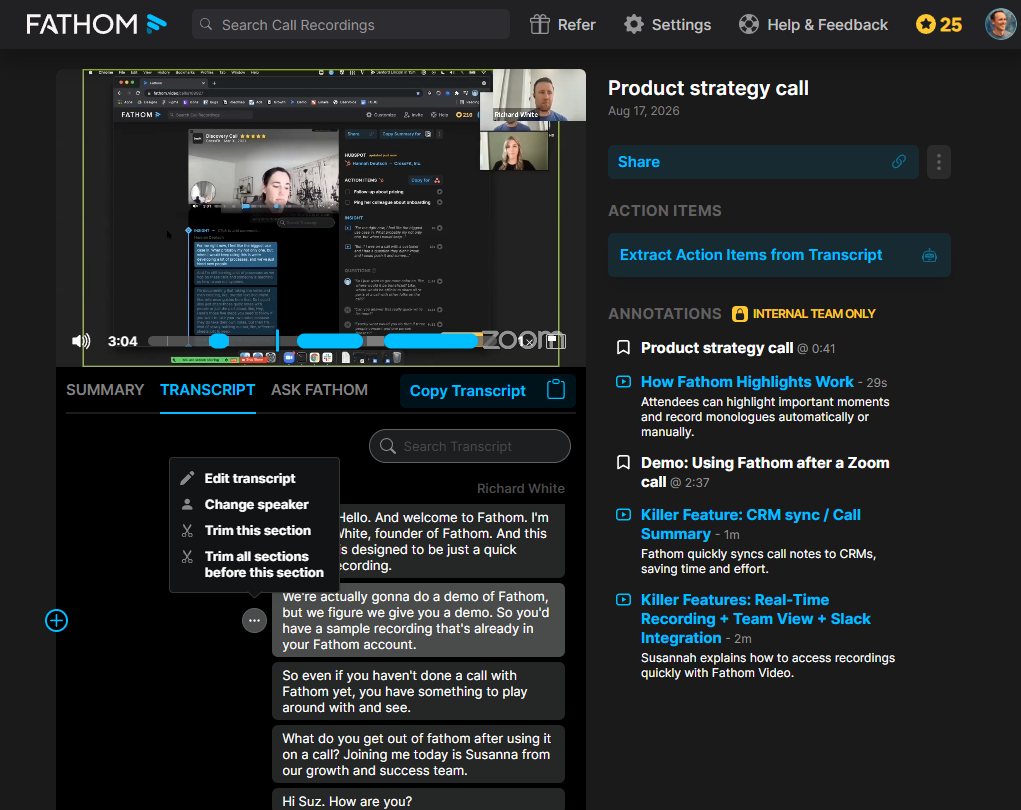Click the Product strategy call title
Screen dimensions: 1021x810
708,88
